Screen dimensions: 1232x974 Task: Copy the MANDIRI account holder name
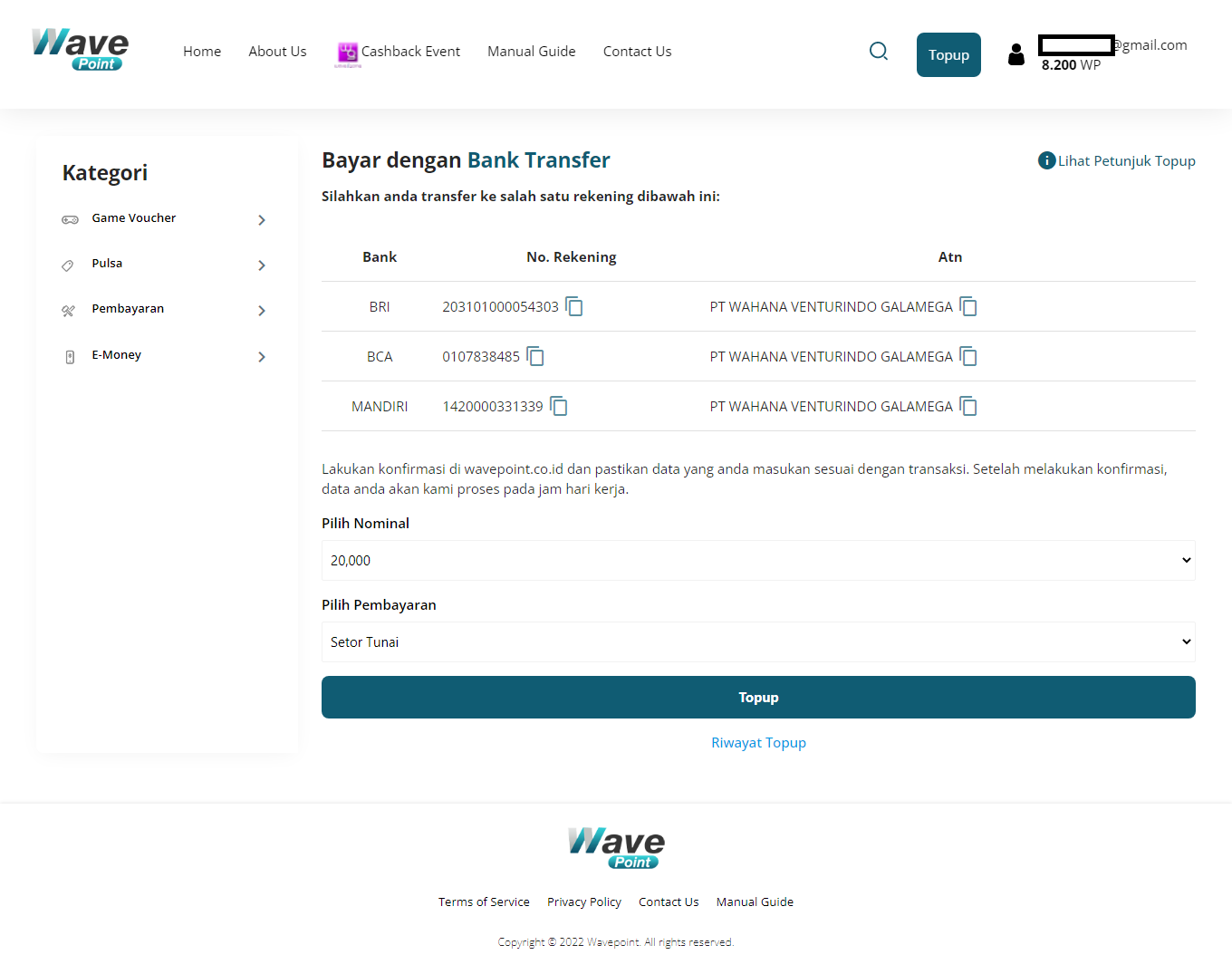[968, 407]
